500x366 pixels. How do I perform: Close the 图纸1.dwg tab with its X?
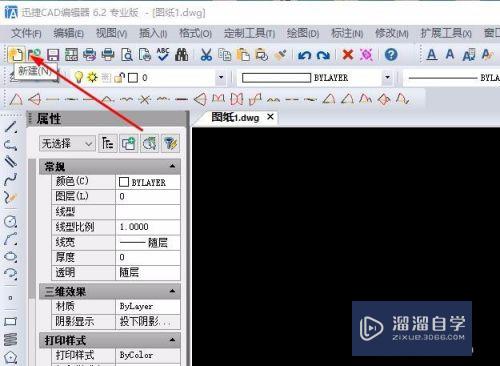tap(270, 117)
